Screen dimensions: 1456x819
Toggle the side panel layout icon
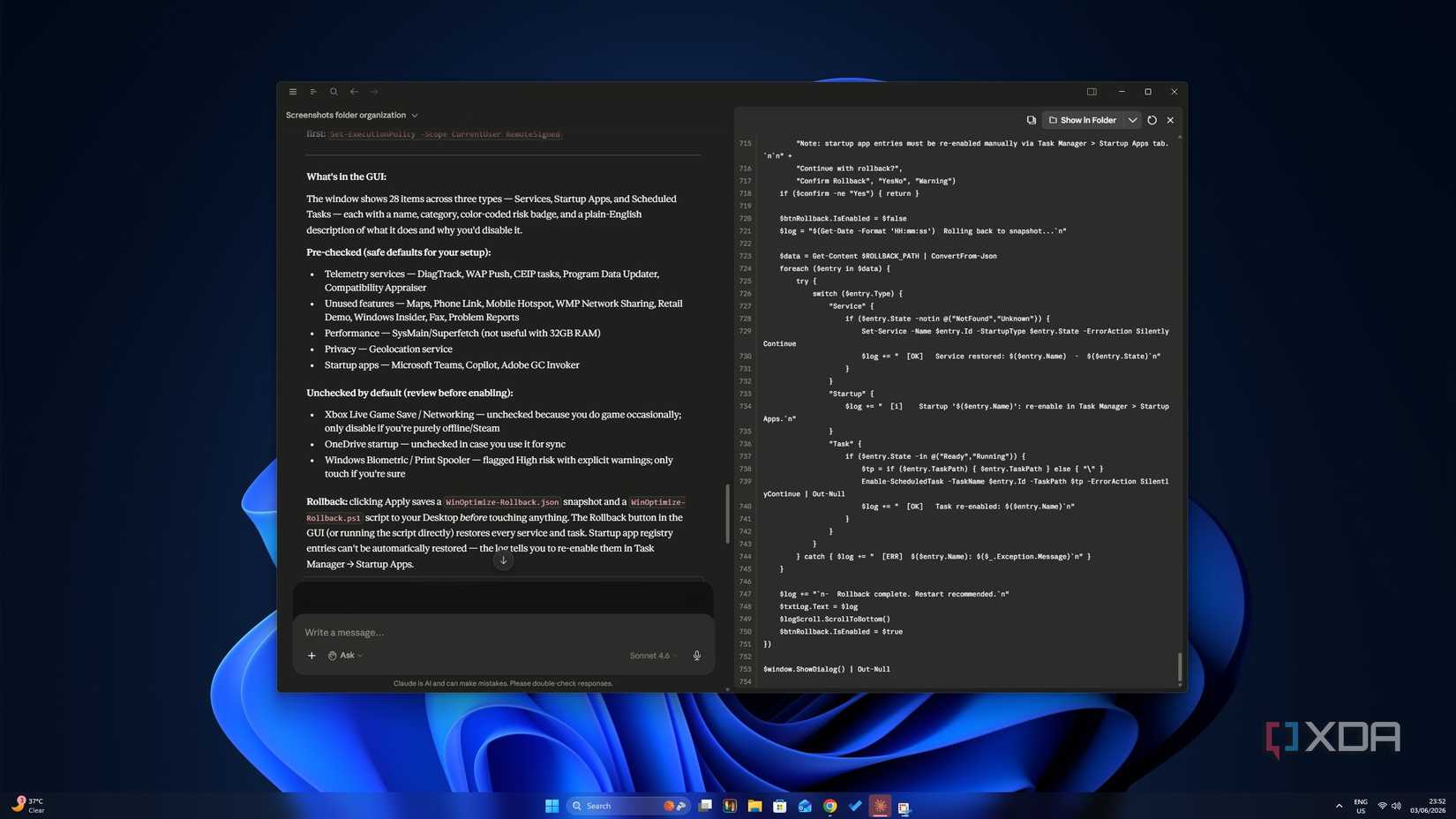pyautogui.click(x=1092, y=92)
